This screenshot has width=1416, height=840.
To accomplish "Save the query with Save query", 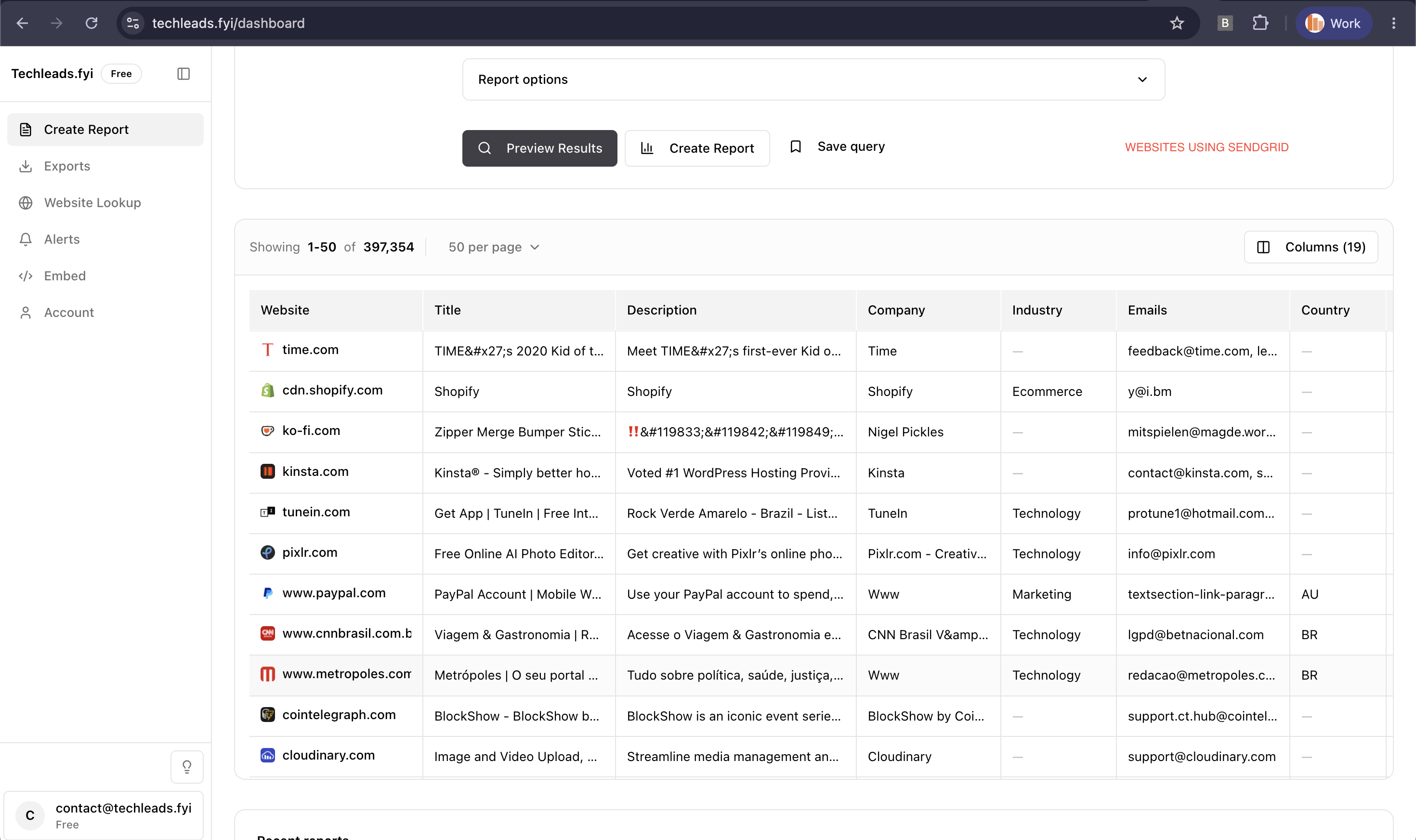I will tap(837, 146).
